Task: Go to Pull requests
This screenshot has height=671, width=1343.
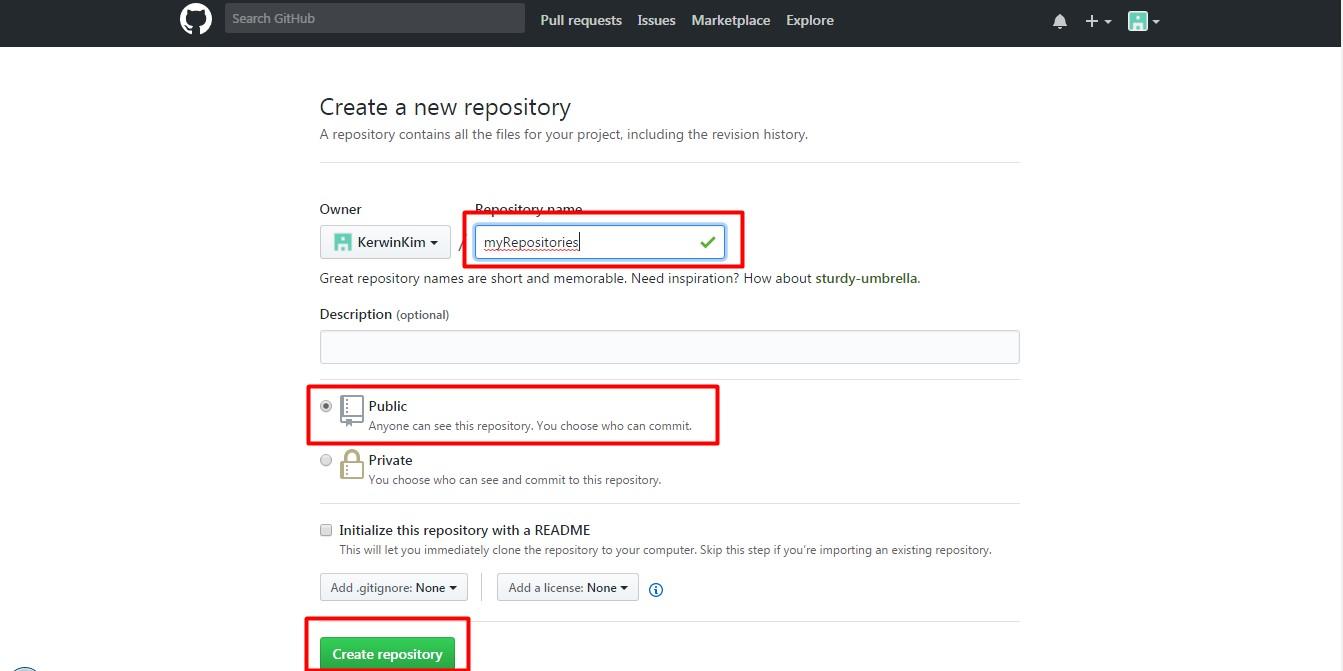Action: (x=581, y=20)
